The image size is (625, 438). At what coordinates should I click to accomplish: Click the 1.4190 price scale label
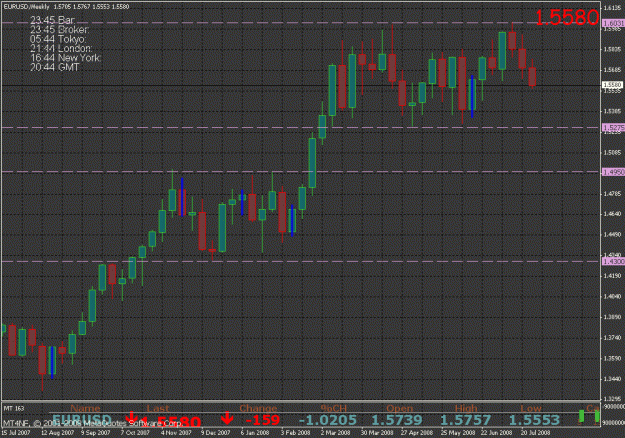tap(612, 276)
